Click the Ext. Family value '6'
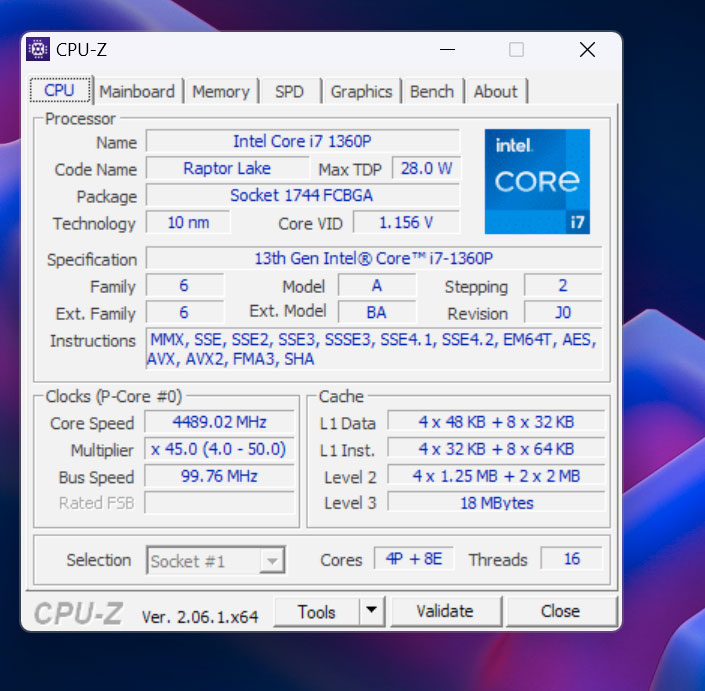Screen dimensions: 705x691 click(184, 312)
